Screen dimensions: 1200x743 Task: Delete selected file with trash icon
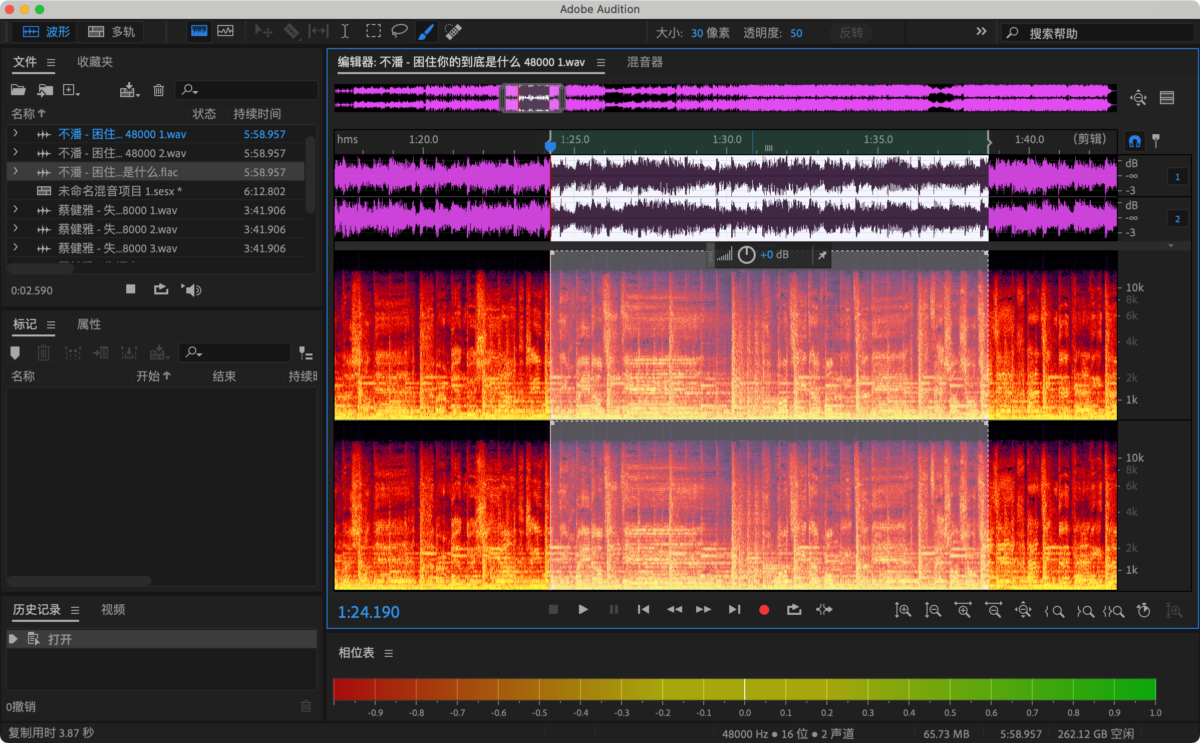click(158, 90)
